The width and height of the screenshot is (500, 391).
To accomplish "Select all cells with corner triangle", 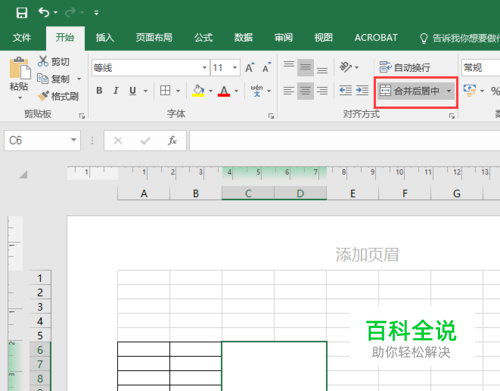I will [23, 174].
